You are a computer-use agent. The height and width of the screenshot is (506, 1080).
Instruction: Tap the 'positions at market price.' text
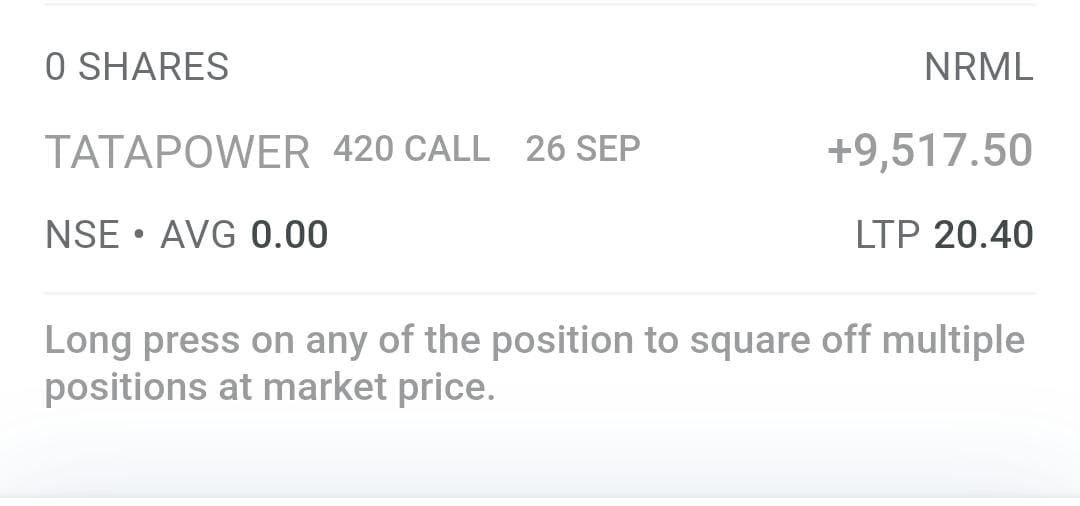click(x=270, y=386)
